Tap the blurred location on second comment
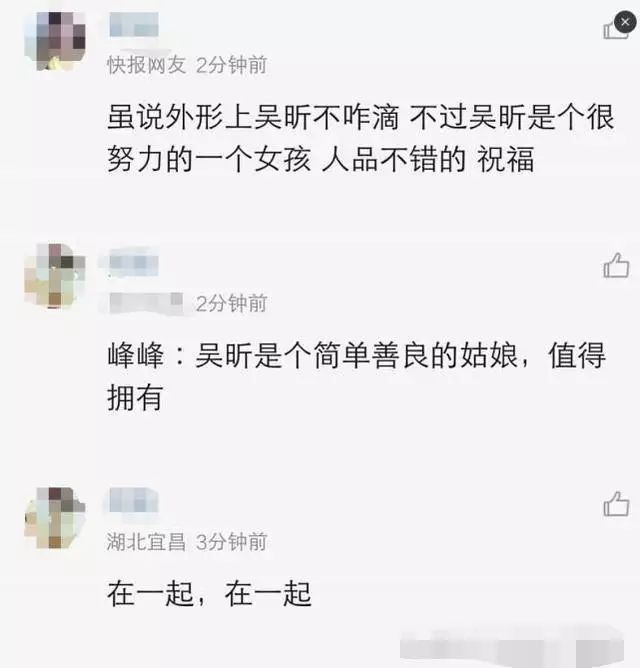 (146, 303)
